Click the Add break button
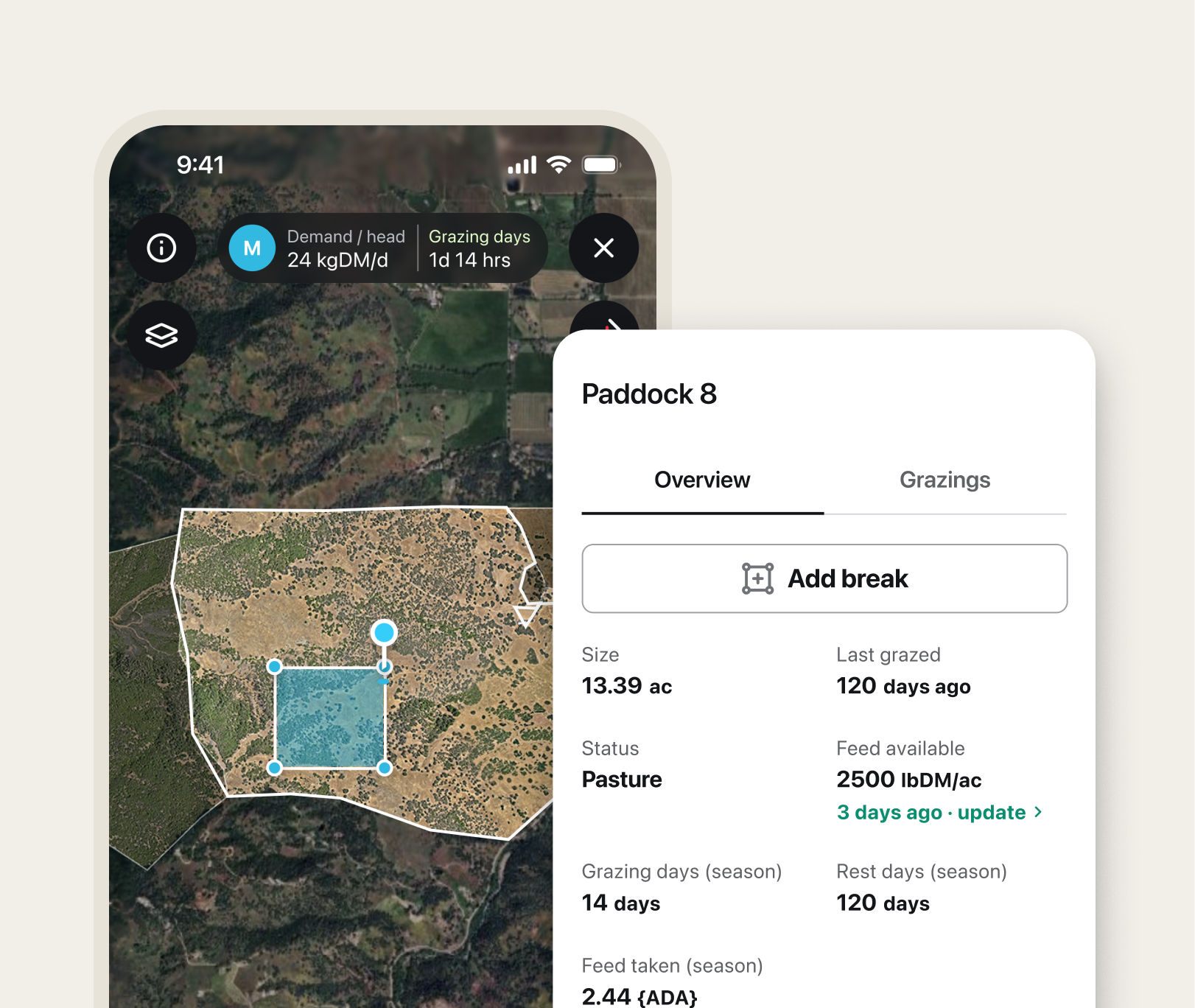 (x=824, y=578)
